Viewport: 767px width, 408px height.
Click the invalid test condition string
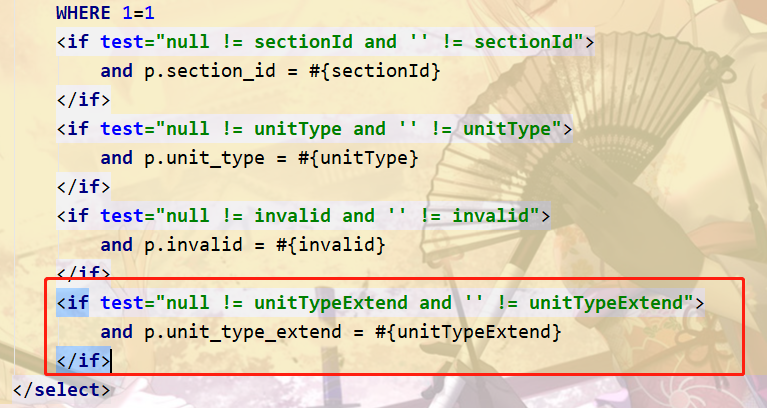point(348,216)
